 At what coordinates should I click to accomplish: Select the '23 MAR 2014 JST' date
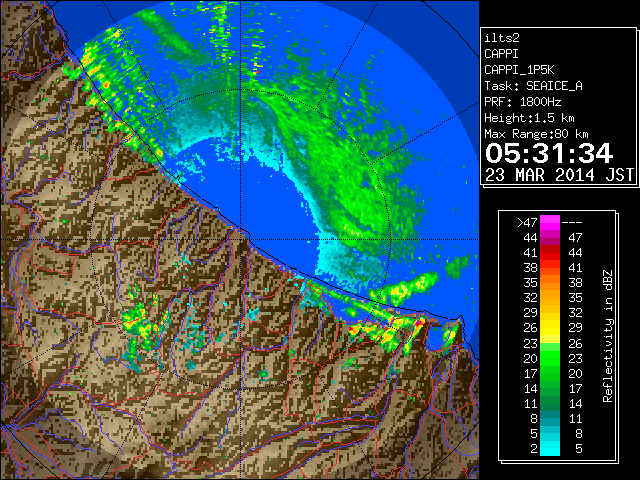coord(560,175)
